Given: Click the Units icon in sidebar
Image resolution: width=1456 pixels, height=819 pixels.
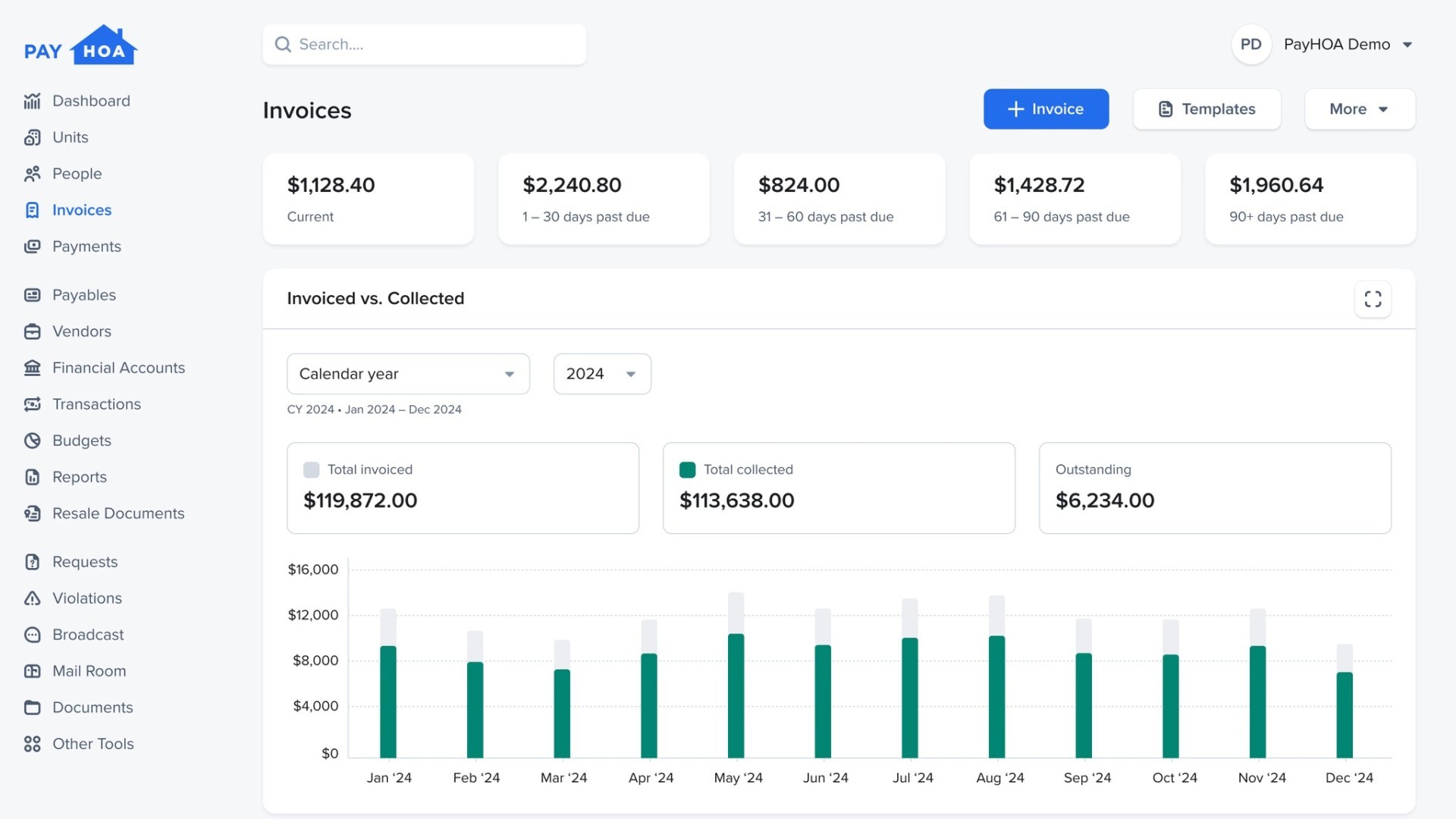Looking at the screenshot, I should (32, 137).
